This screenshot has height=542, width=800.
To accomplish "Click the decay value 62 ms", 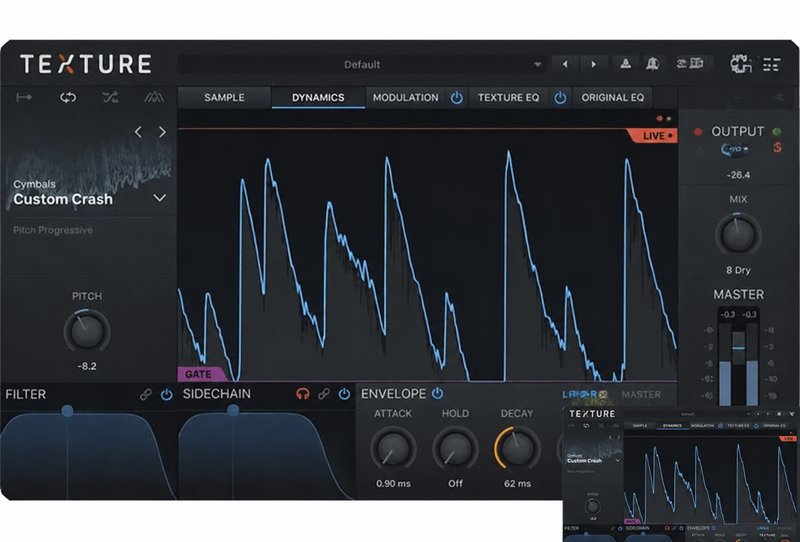I will [517, 483].
